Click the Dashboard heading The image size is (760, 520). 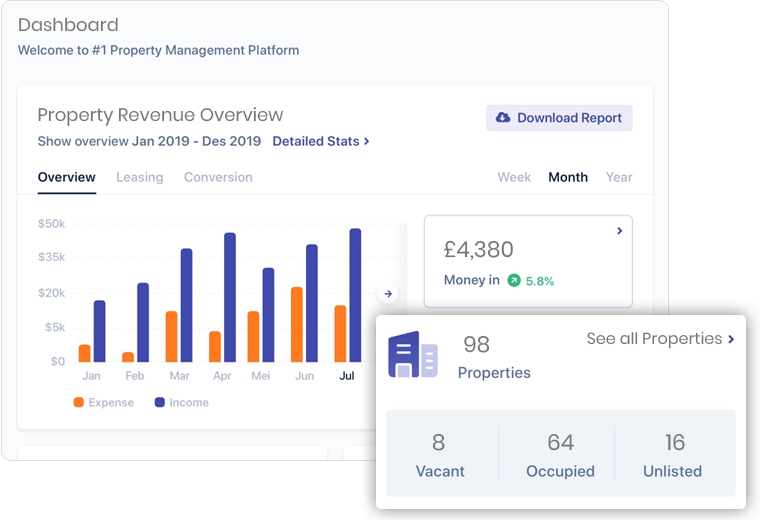coord(68,25)
